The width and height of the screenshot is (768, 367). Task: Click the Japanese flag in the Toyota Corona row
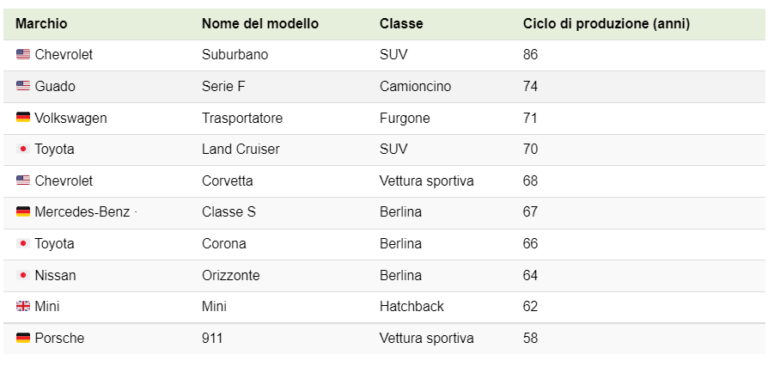(x=23, y=244)
